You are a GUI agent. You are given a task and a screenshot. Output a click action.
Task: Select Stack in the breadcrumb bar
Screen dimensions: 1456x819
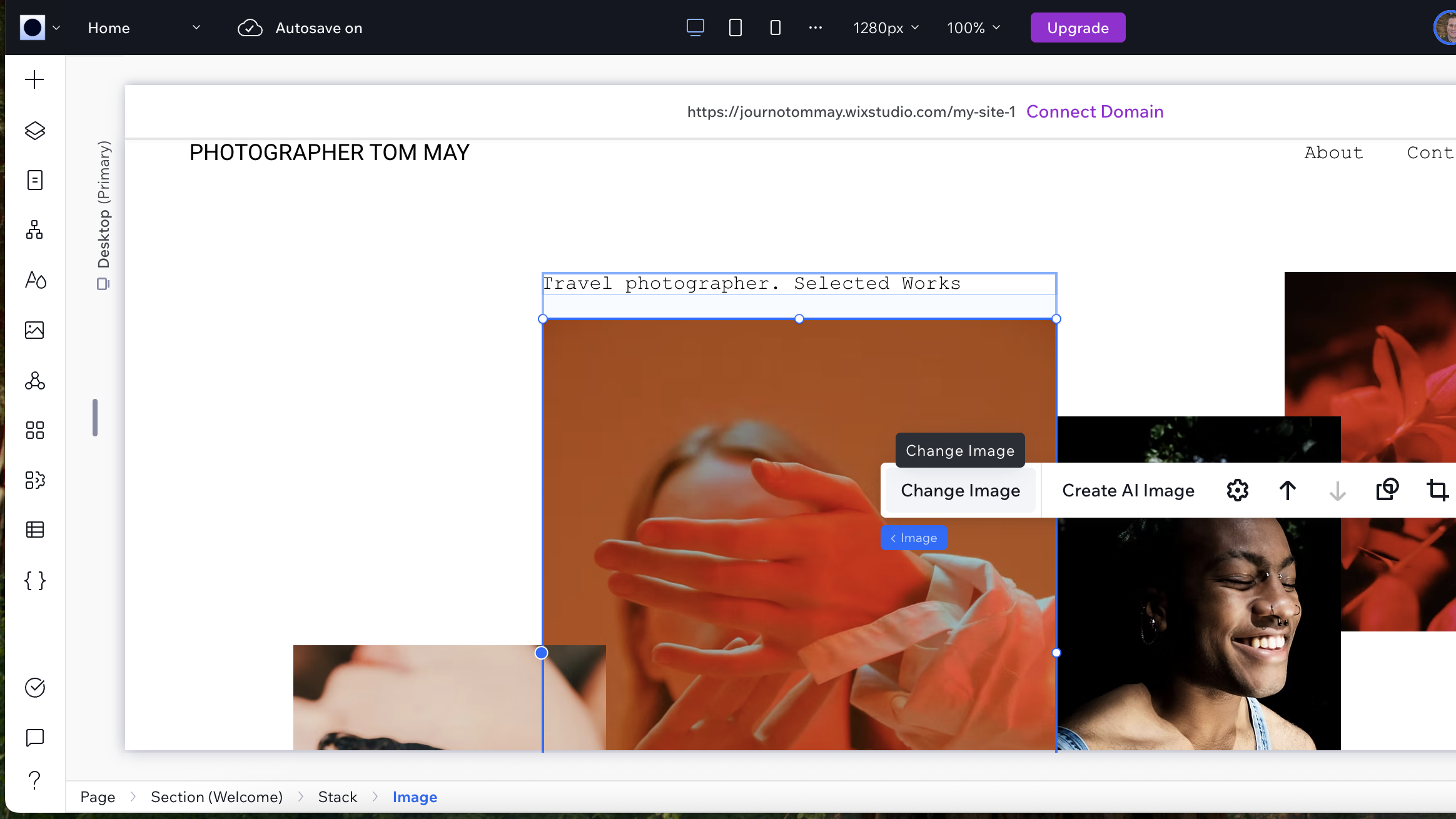(337, 797)
